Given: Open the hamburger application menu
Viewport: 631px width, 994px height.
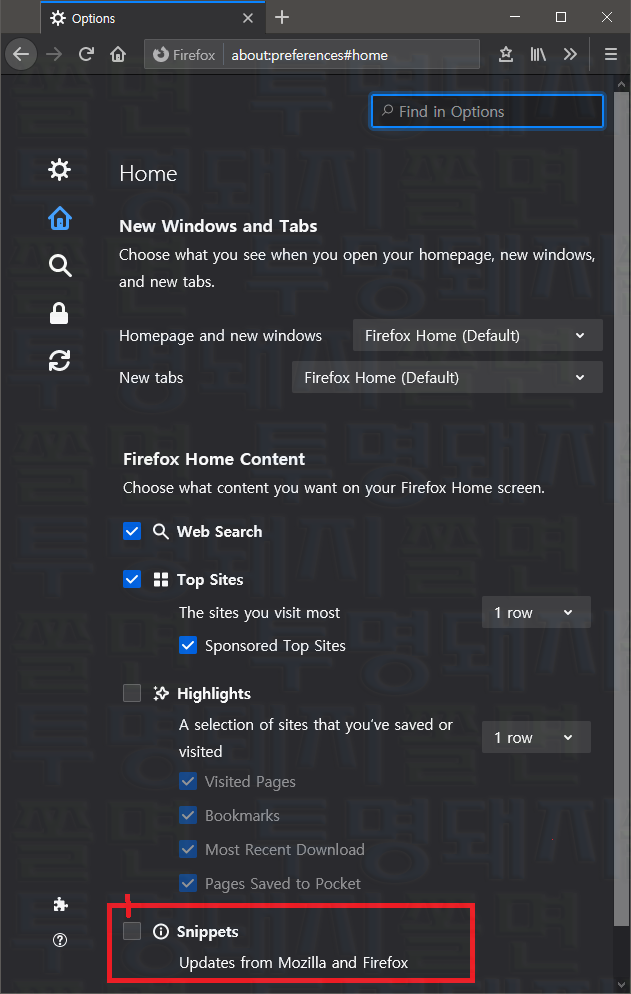Looking at the screenshot, I should point(611,55).
